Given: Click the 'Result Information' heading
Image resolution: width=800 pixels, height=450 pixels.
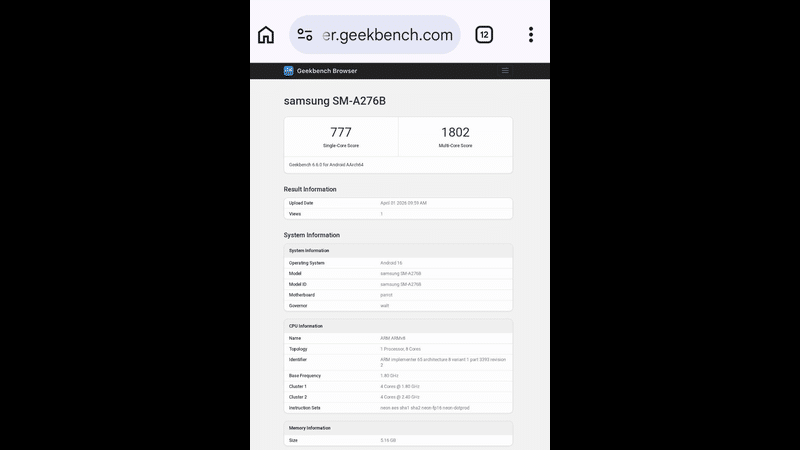Looking at the screenshot, I should (x=310, y=189).
